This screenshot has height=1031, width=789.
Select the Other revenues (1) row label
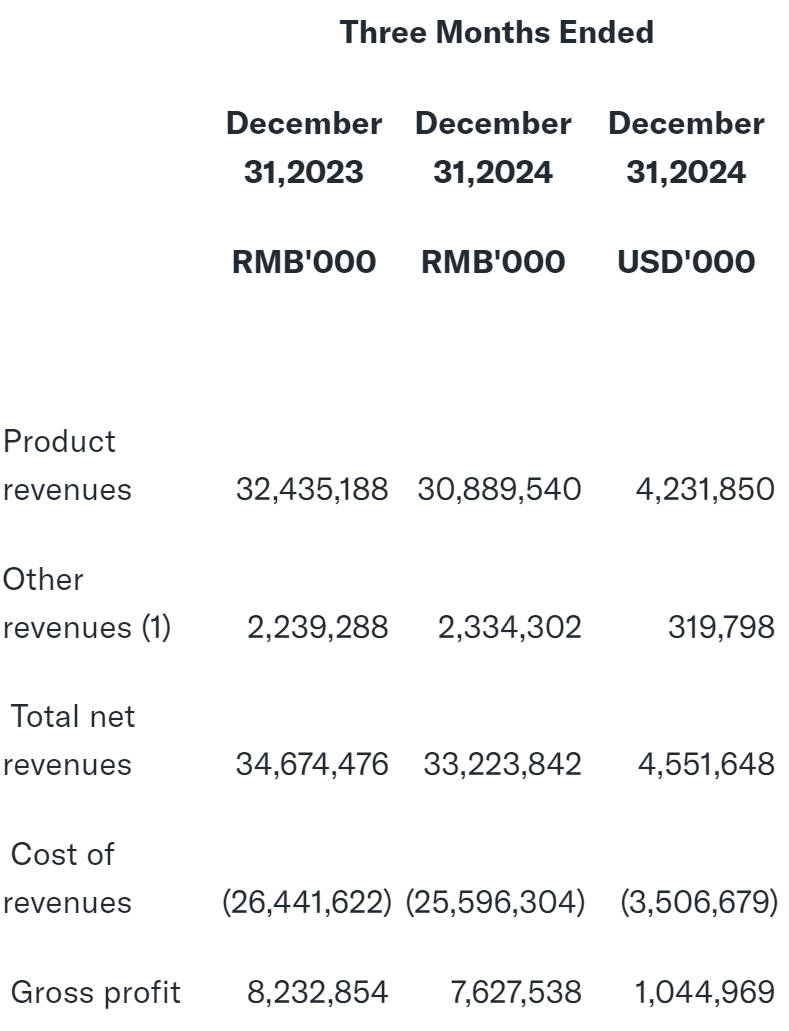coord(86,603)
